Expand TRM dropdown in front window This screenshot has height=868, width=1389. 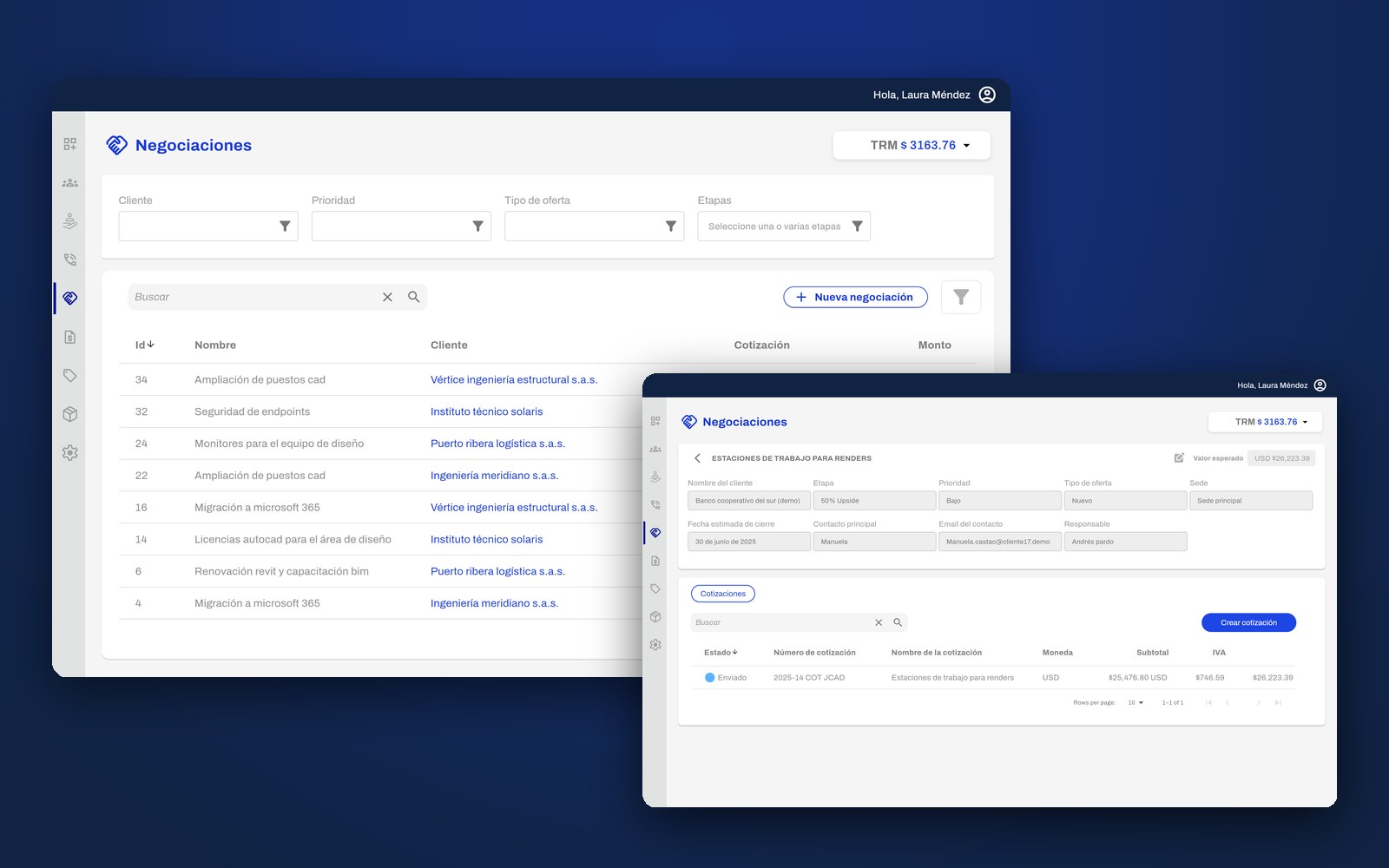1266,422
